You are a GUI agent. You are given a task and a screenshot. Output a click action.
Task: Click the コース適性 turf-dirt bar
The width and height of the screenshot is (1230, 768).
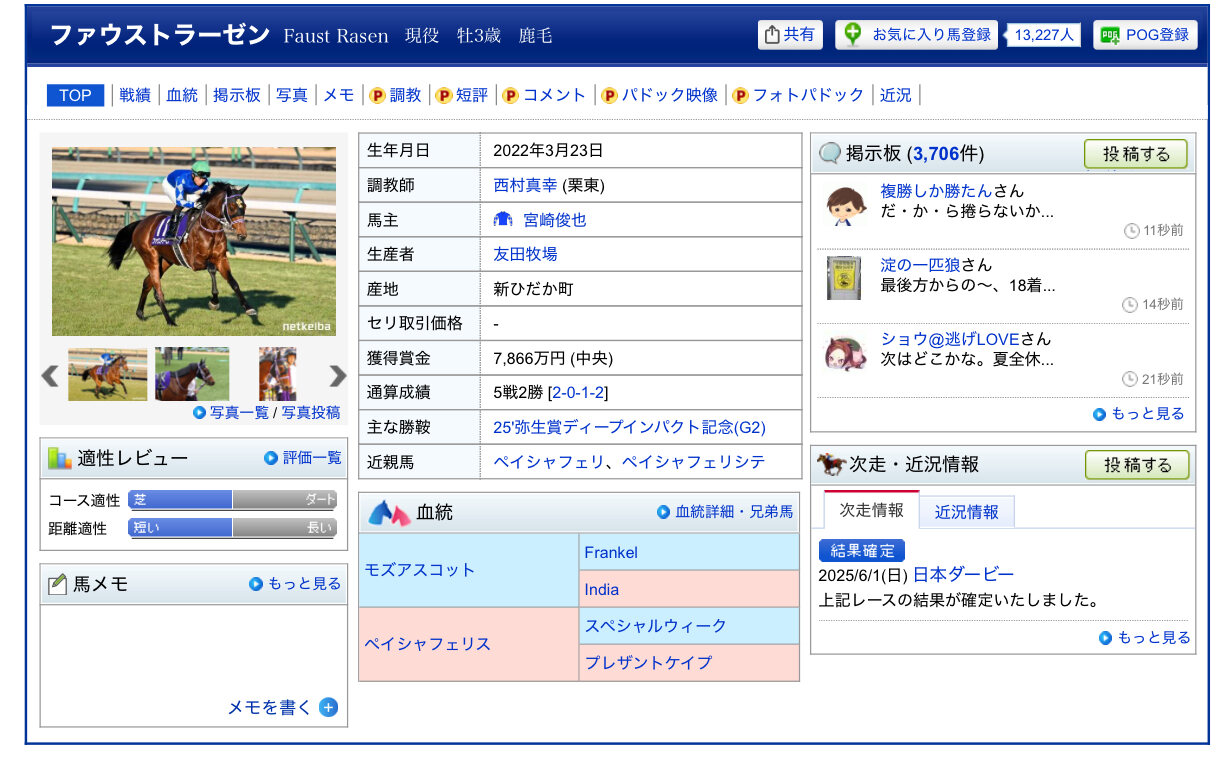point(232,500)
